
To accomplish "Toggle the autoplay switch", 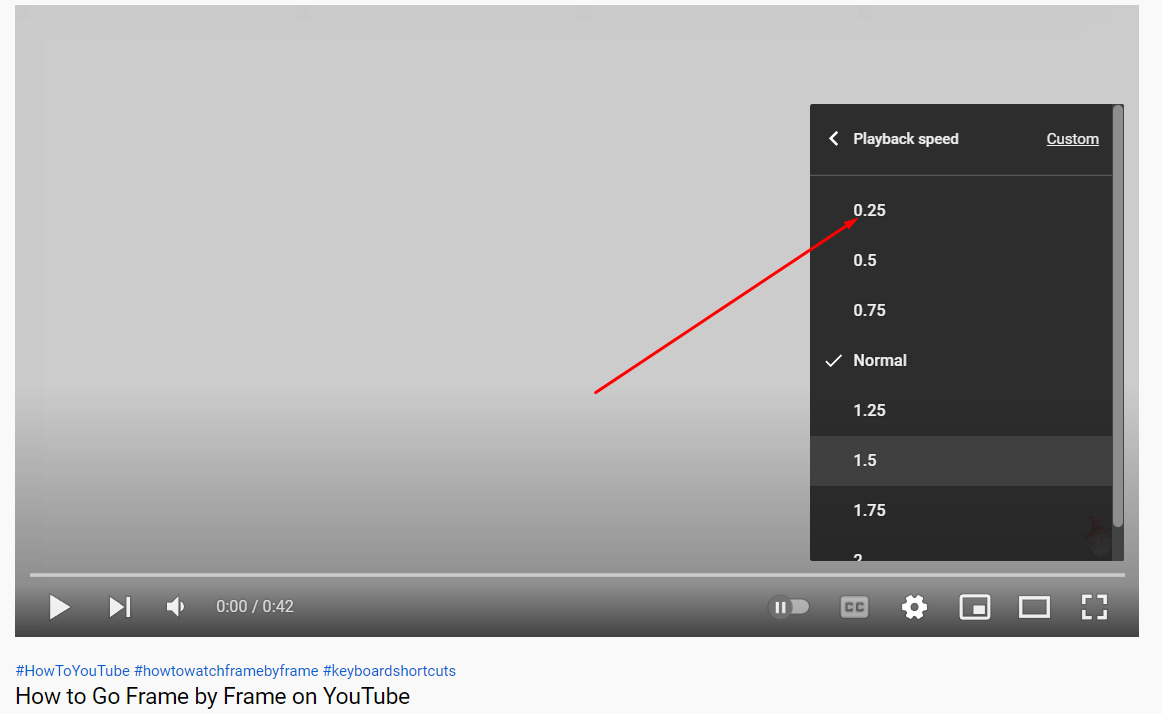I will tap(789, 607).
